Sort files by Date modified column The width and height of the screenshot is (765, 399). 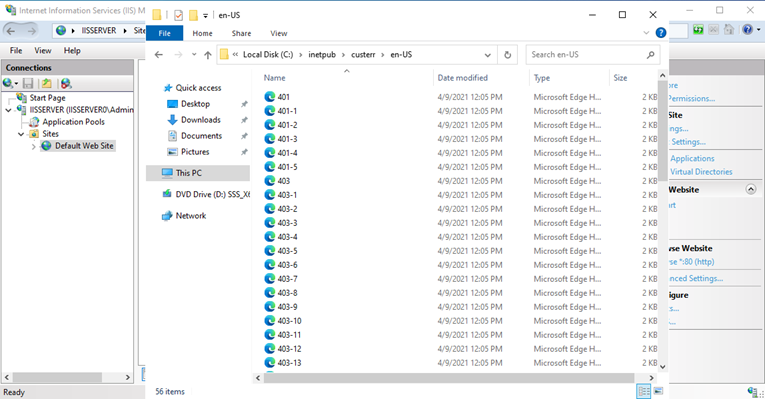tap(463, 78)
